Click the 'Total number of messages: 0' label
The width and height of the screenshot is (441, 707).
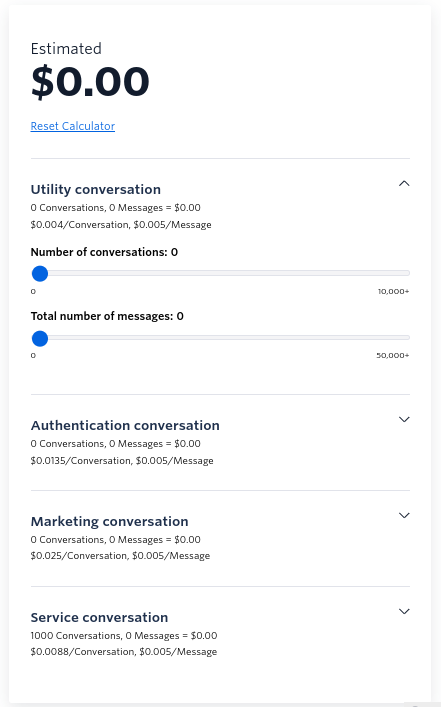(x=107, y=316)
